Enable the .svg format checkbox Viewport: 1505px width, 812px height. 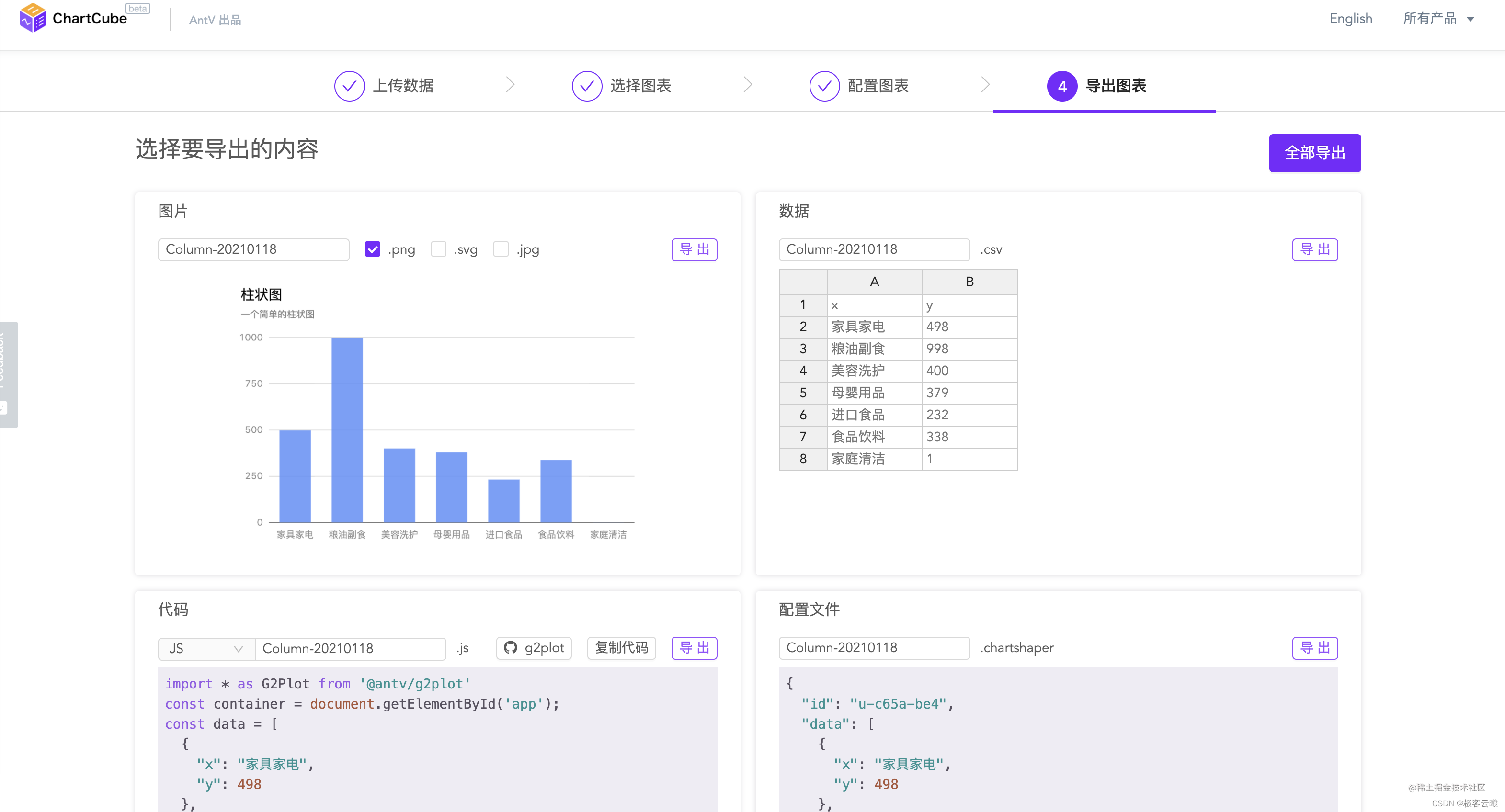click(x=438, y=249)
